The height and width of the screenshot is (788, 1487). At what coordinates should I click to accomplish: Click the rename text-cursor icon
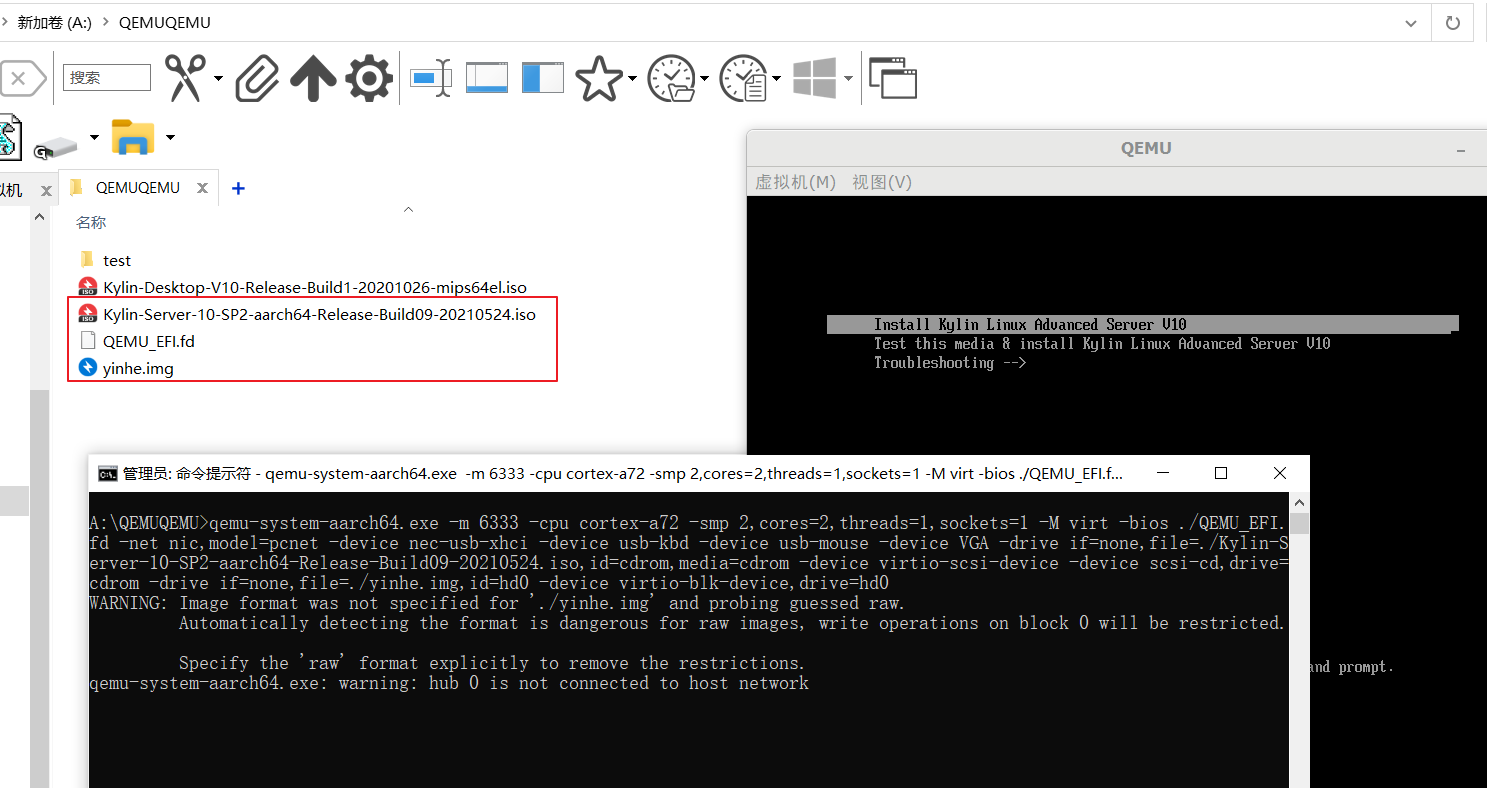coord(432,78)
